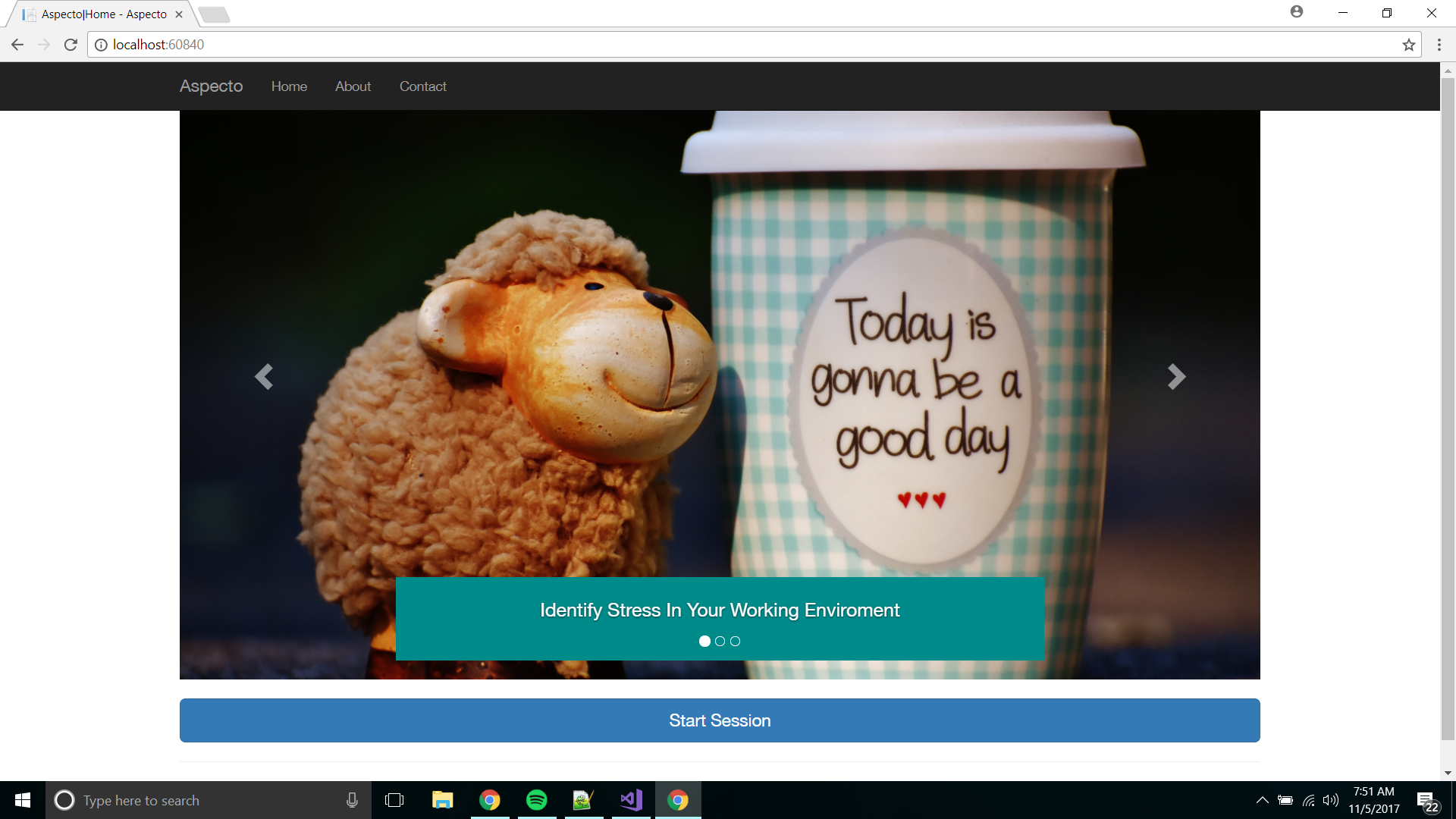This screenshot has width=1456, height=819.
Task: Expand hidden system tray icons chevron
Action: 1262,800
